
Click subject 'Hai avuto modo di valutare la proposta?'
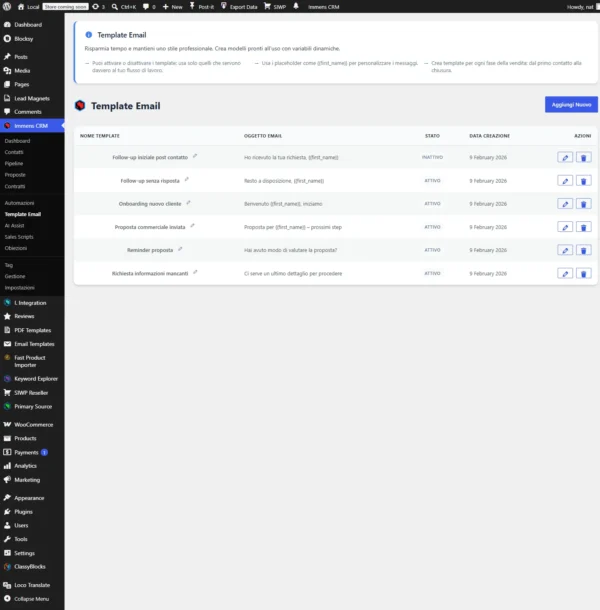click(291, 250)
